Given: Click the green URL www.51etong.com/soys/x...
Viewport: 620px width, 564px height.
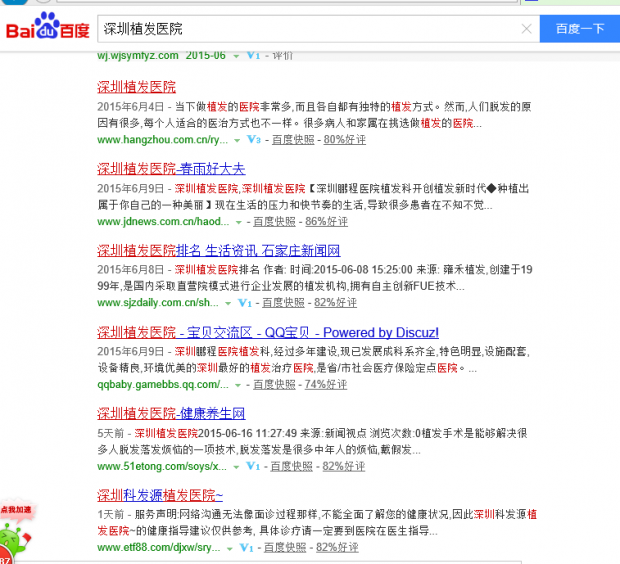Looking at the screenshot, I should click(162, 466).
